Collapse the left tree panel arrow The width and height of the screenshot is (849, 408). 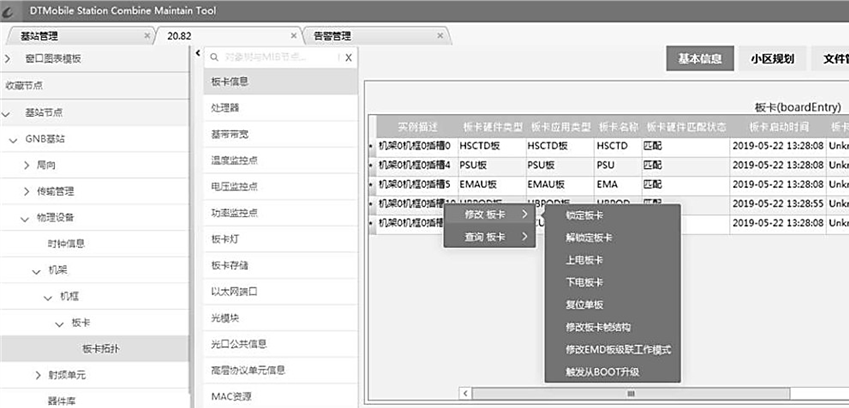(198, 52)
